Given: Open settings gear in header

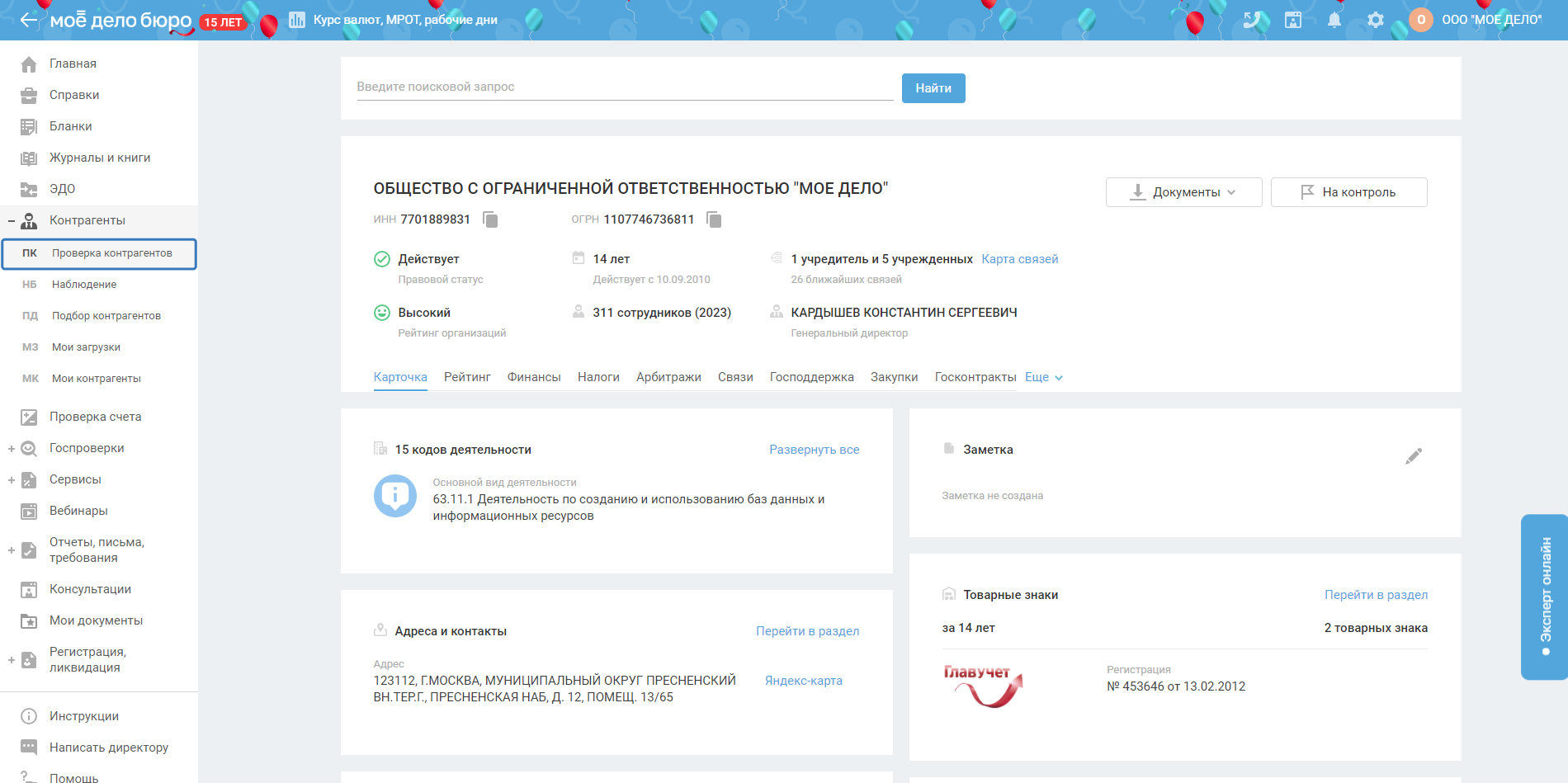Looking at the screenshot, I should pyautogui.click(x=1376, y=20).
